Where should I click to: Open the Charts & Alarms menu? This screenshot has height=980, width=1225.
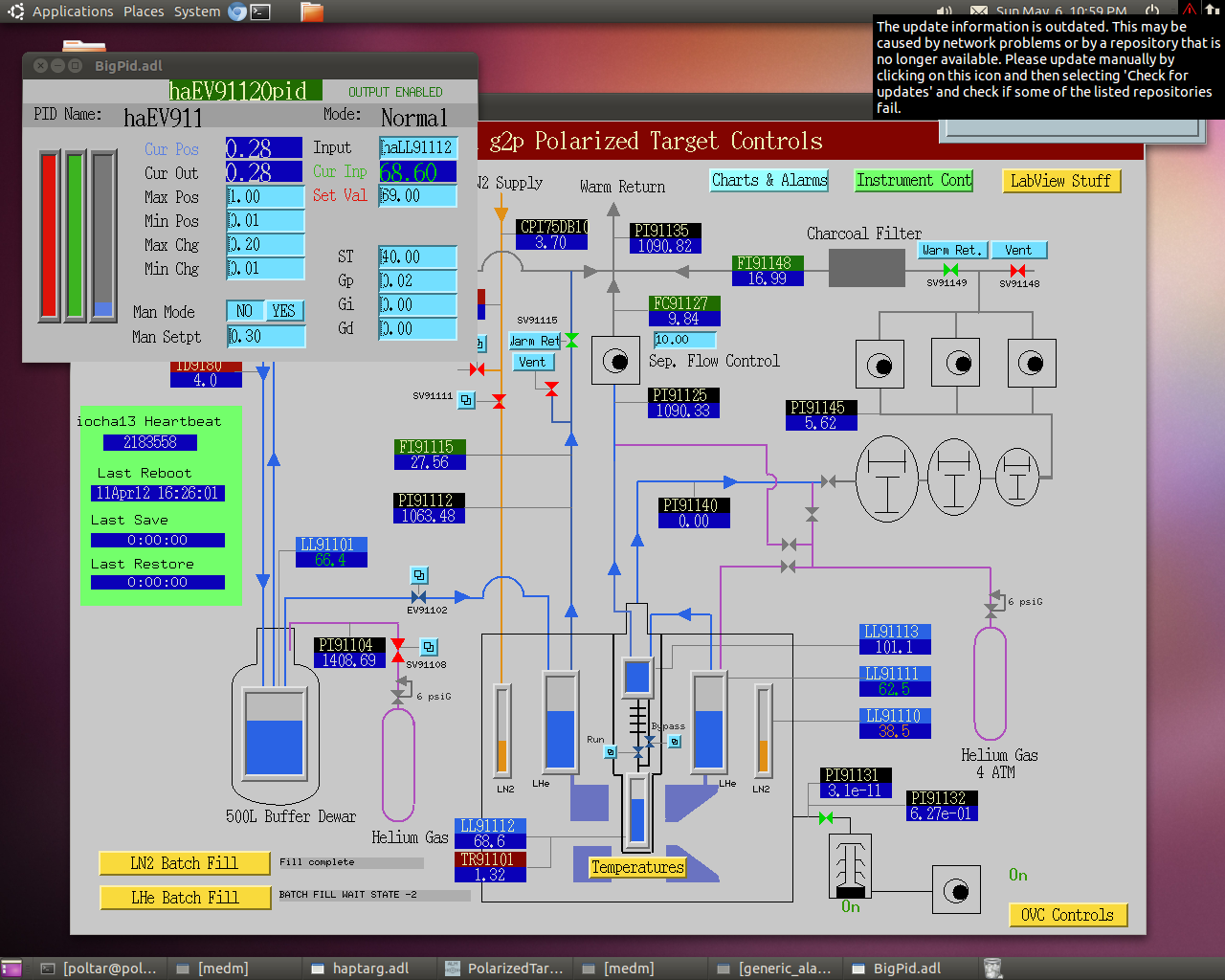pyautogui.click(x=769, y=180)
